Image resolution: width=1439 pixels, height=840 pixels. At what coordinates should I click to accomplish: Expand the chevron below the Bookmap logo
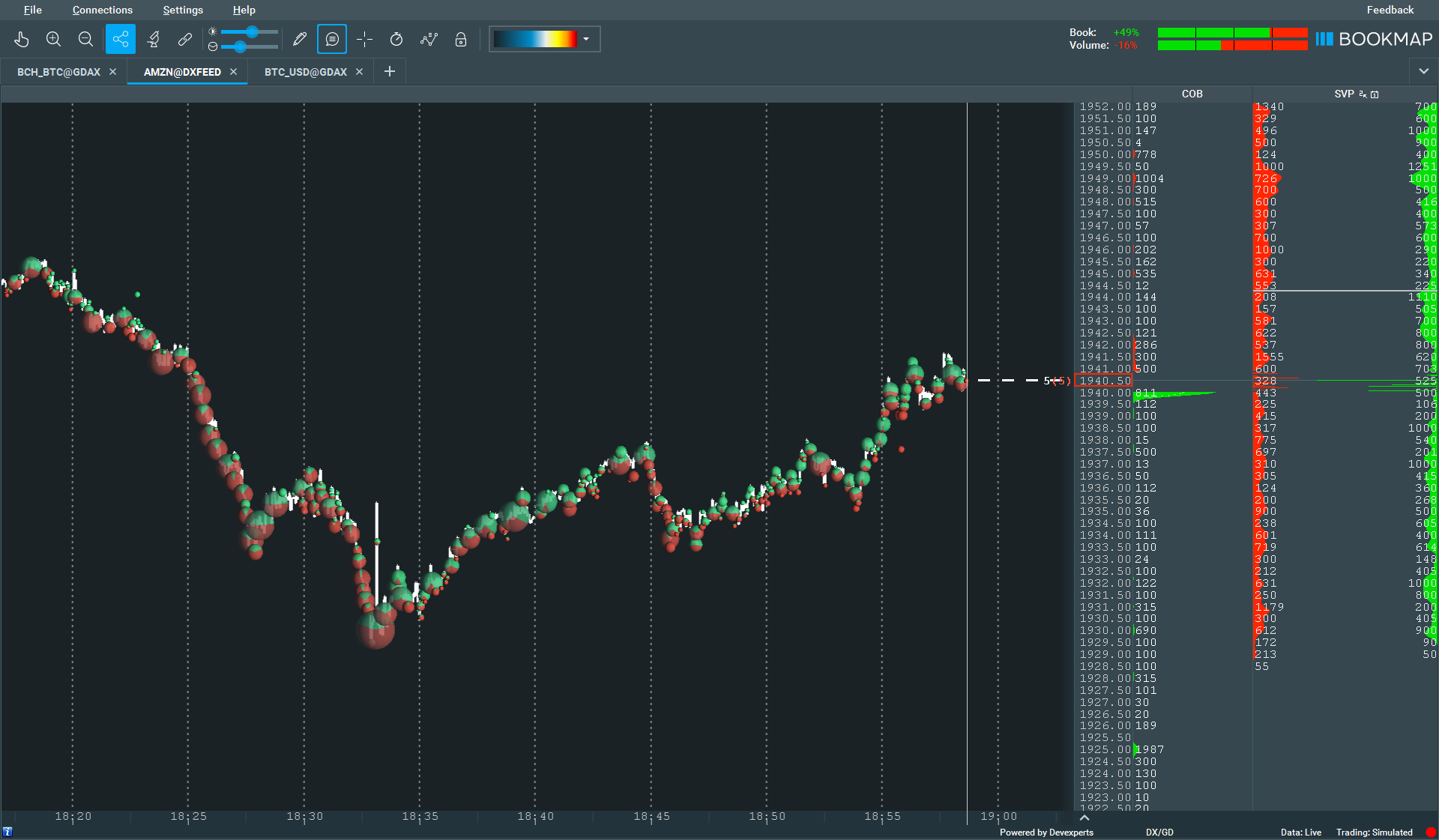coord(1423,71)
